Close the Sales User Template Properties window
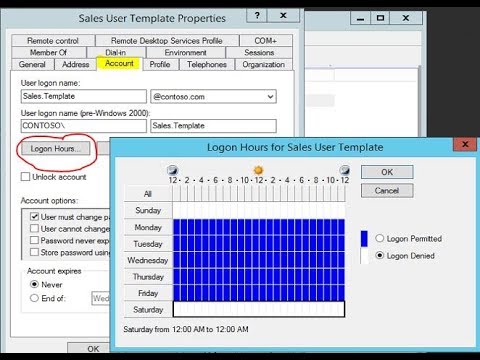480x360 pixels. click(283, 16)
